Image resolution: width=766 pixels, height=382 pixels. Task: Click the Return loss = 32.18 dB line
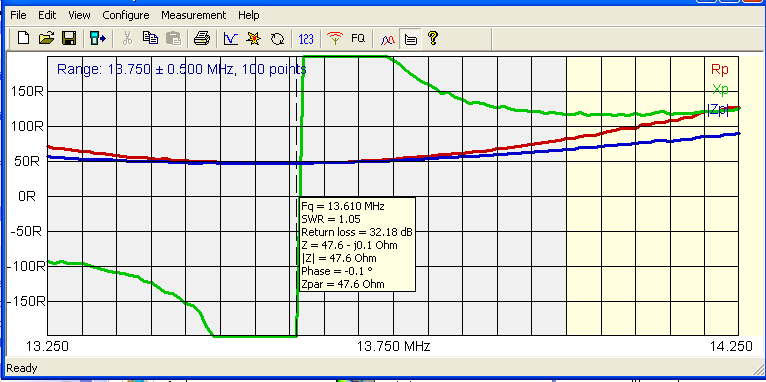357,232
